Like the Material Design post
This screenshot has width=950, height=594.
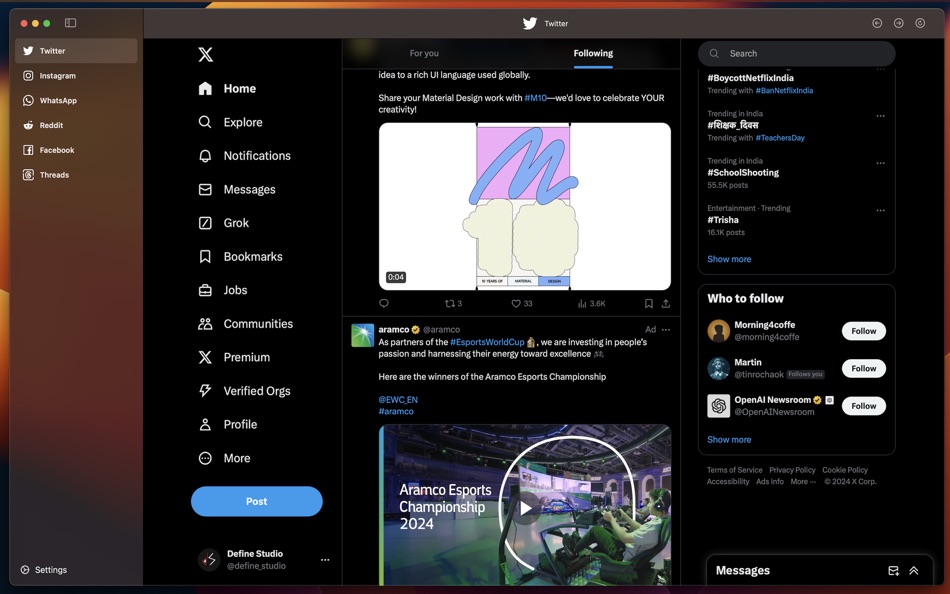tap(522, 304)
